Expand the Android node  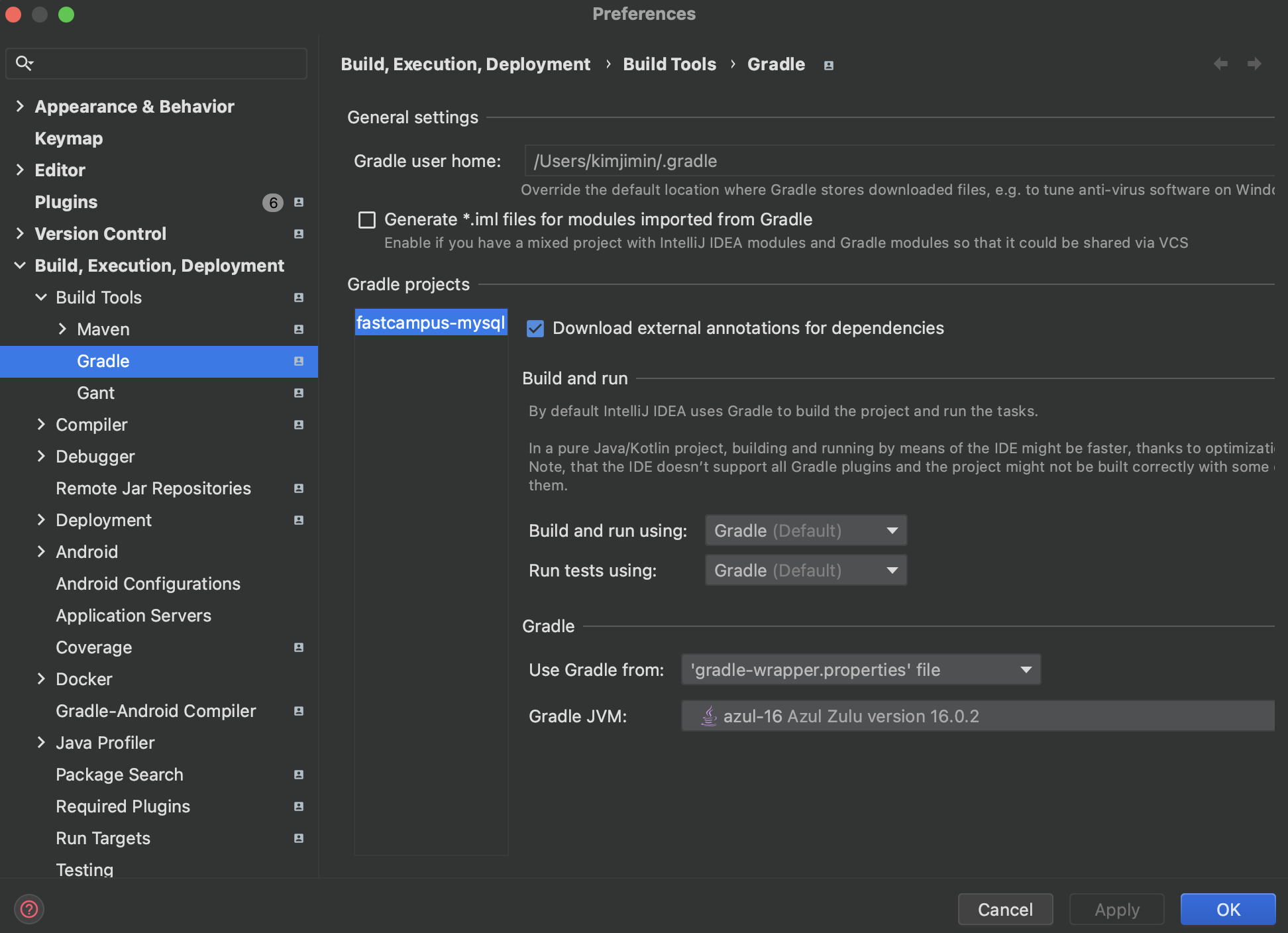[x=41, y=551]
